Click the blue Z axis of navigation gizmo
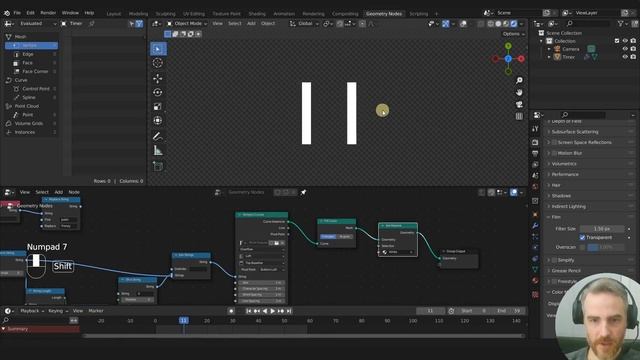This screenshot has height=360, width=640. click(508, 59)
